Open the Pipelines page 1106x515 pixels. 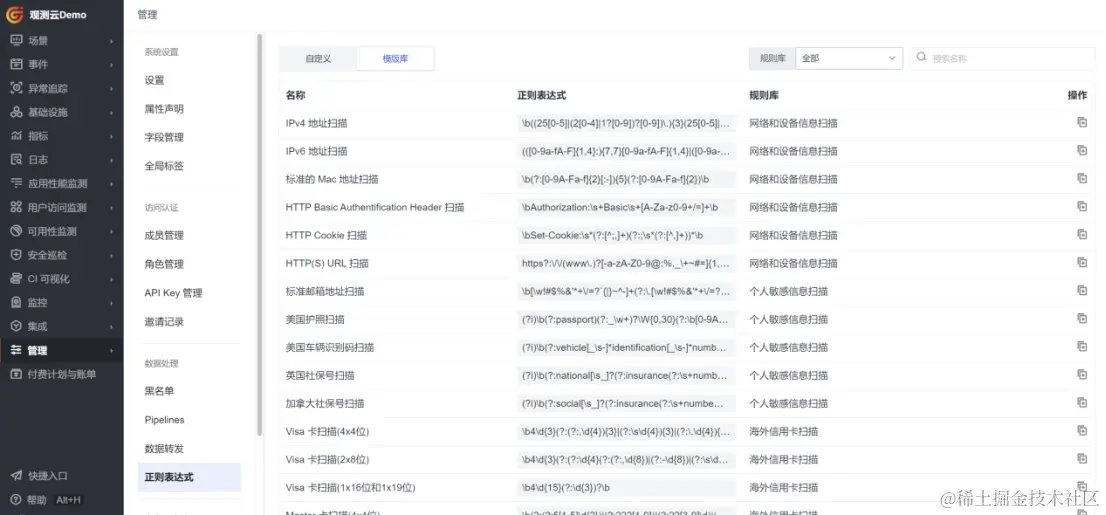tap(164, 420)
